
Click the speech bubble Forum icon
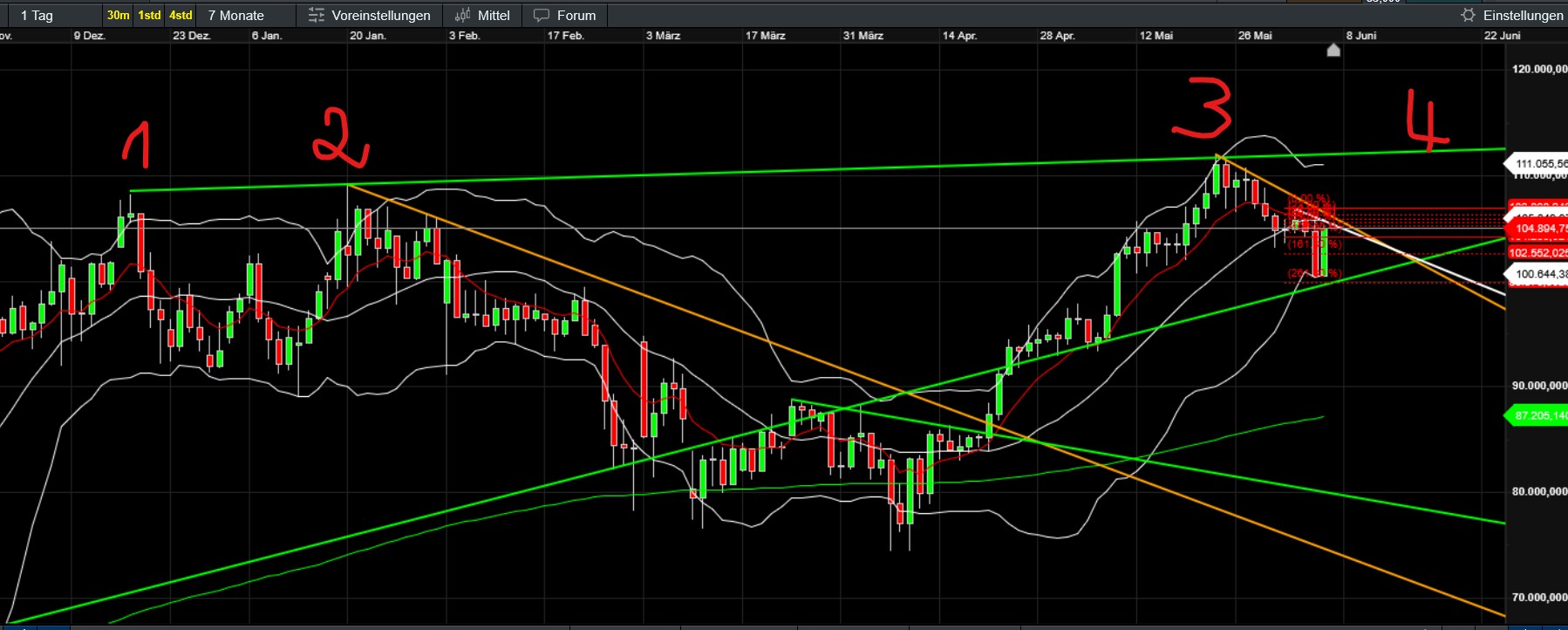pyautogui.click(x=542, y=16)
